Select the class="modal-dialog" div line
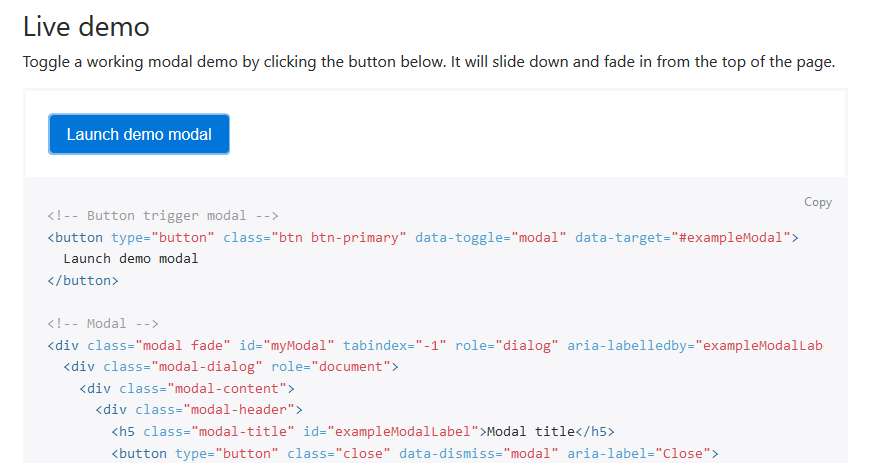The image size is (870, 463). pos(231,367)
